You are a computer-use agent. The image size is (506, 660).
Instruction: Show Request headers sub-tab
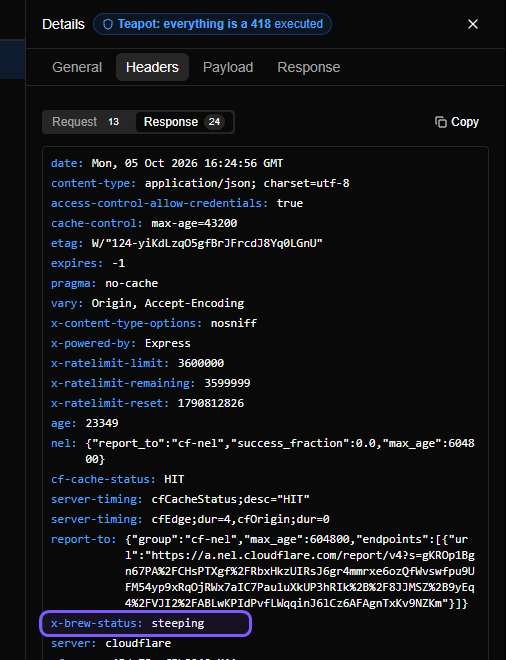tap(89, 122)
